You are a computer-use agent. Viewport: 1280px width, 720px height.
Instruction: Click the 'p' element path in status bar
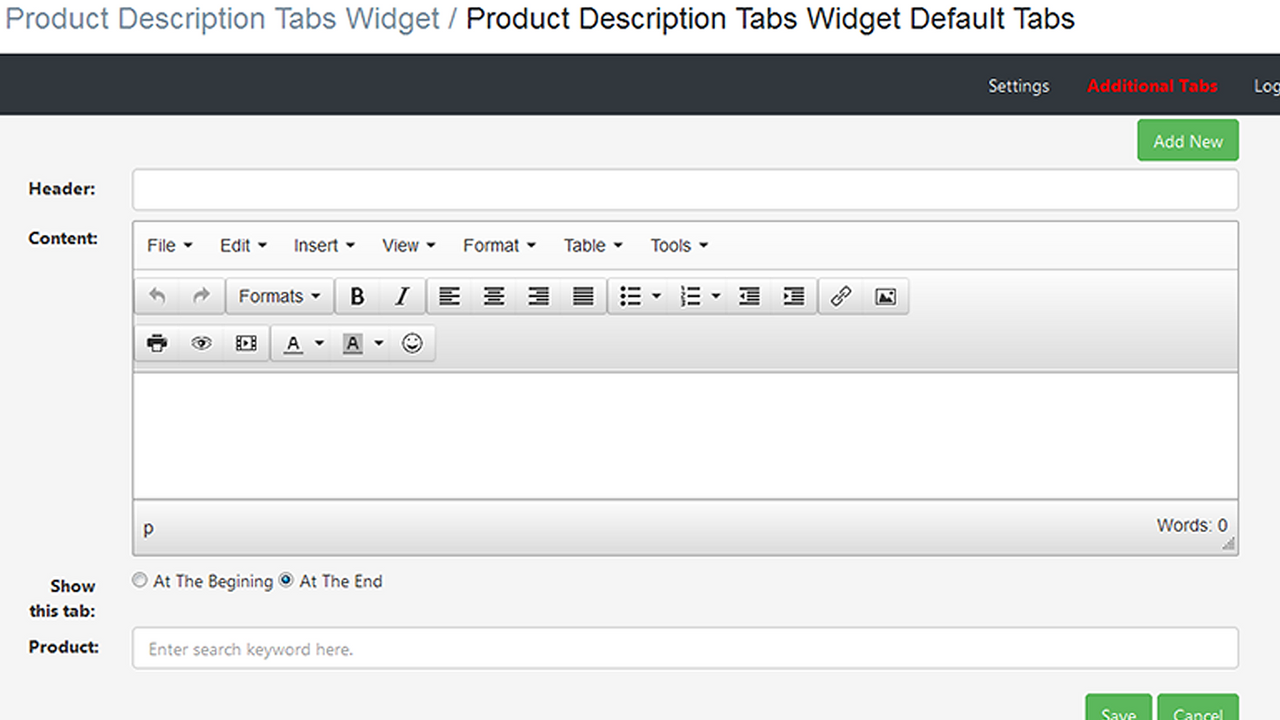tap(148, 528)
